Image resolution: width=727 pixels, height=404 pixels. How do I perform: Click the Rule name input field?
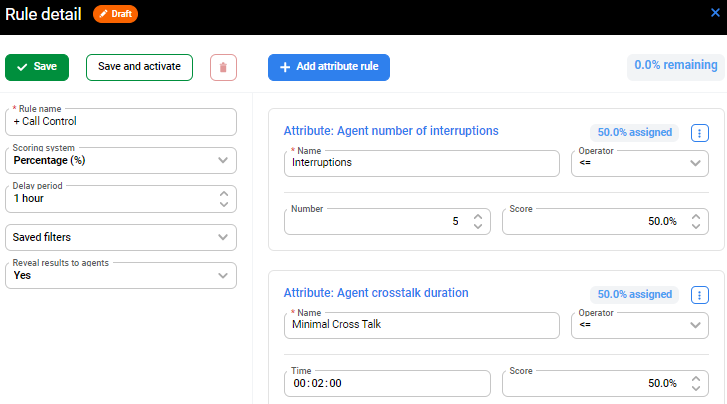coord(121,122)
